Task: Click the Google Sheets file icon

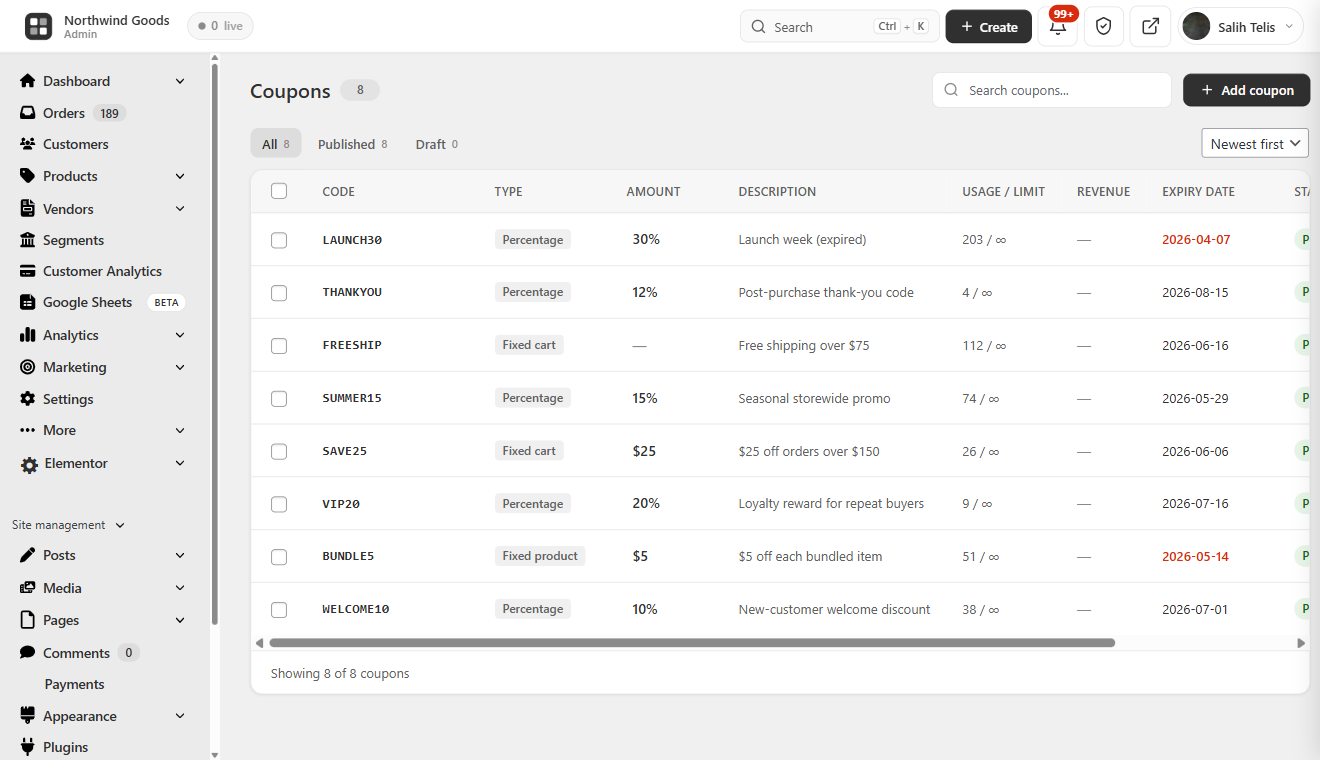Action: tap(28, 302)
